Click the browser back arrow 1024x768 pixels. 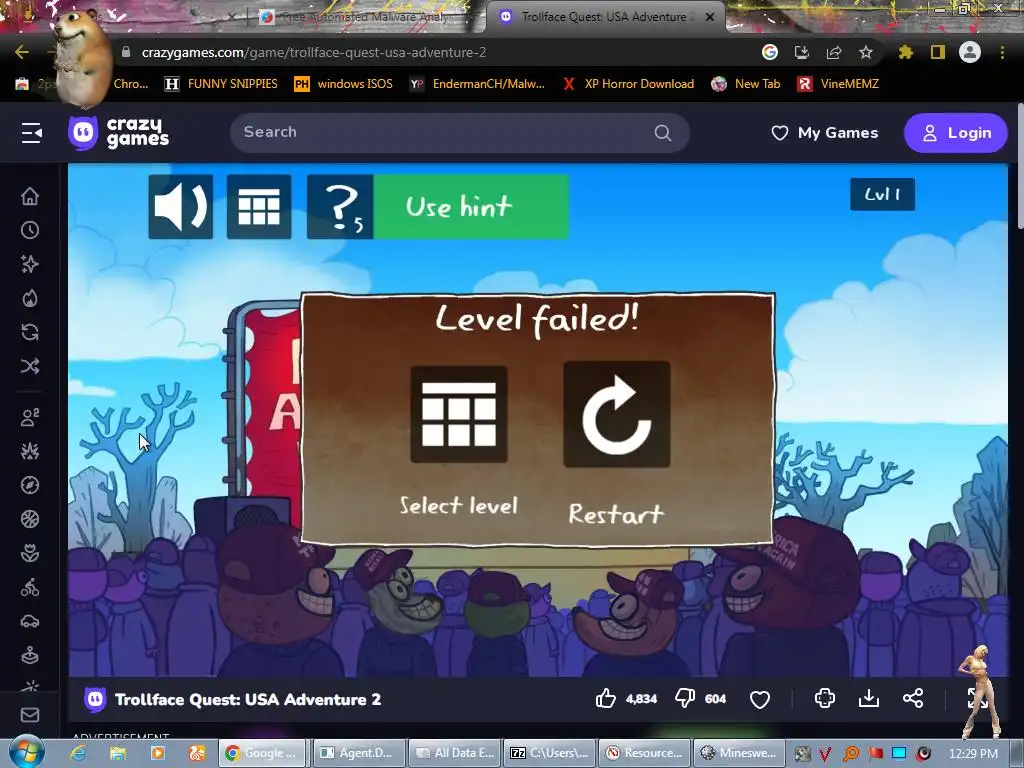click(x=22, y=52)
